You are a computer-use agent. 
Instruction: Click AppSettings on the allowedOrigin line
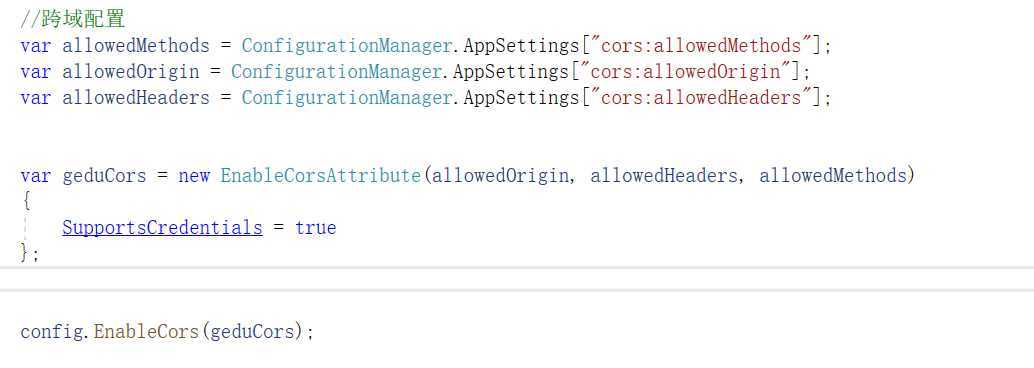pos(511,71)
